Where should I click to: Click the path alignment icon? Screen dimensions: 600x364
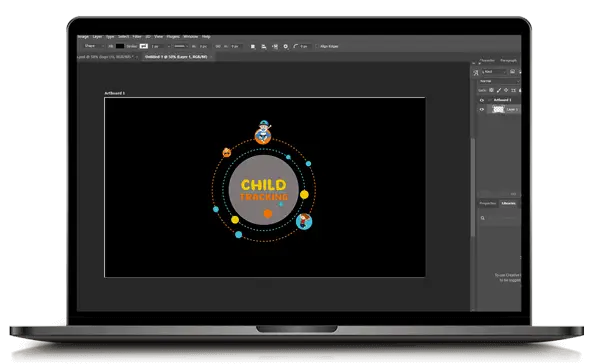(264, 46)
